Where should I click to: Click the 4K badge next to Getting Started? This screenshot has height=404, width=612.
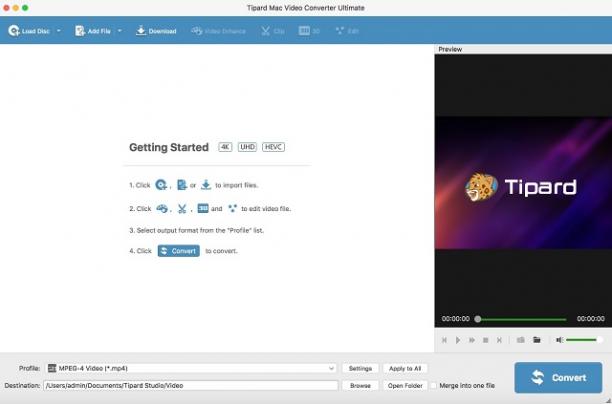pyautogui.click(x=225, y=147)
